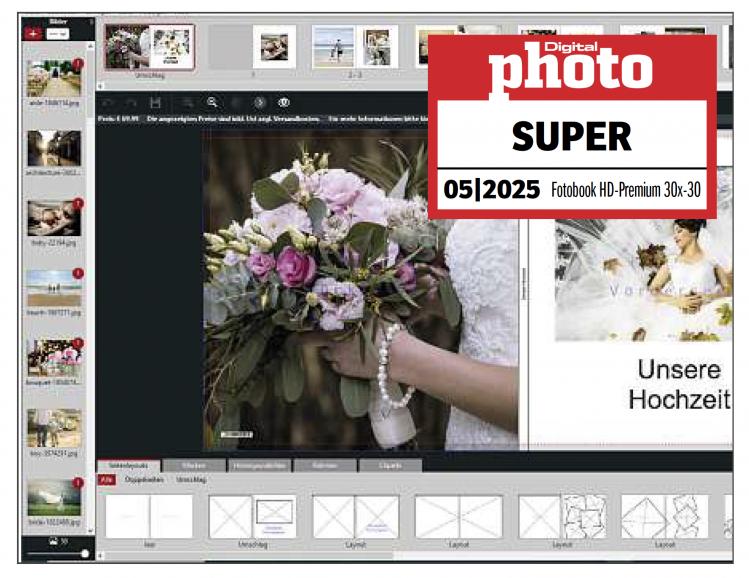
Task: Open the second tab beside Seitenlayouts
Action: 194,465
